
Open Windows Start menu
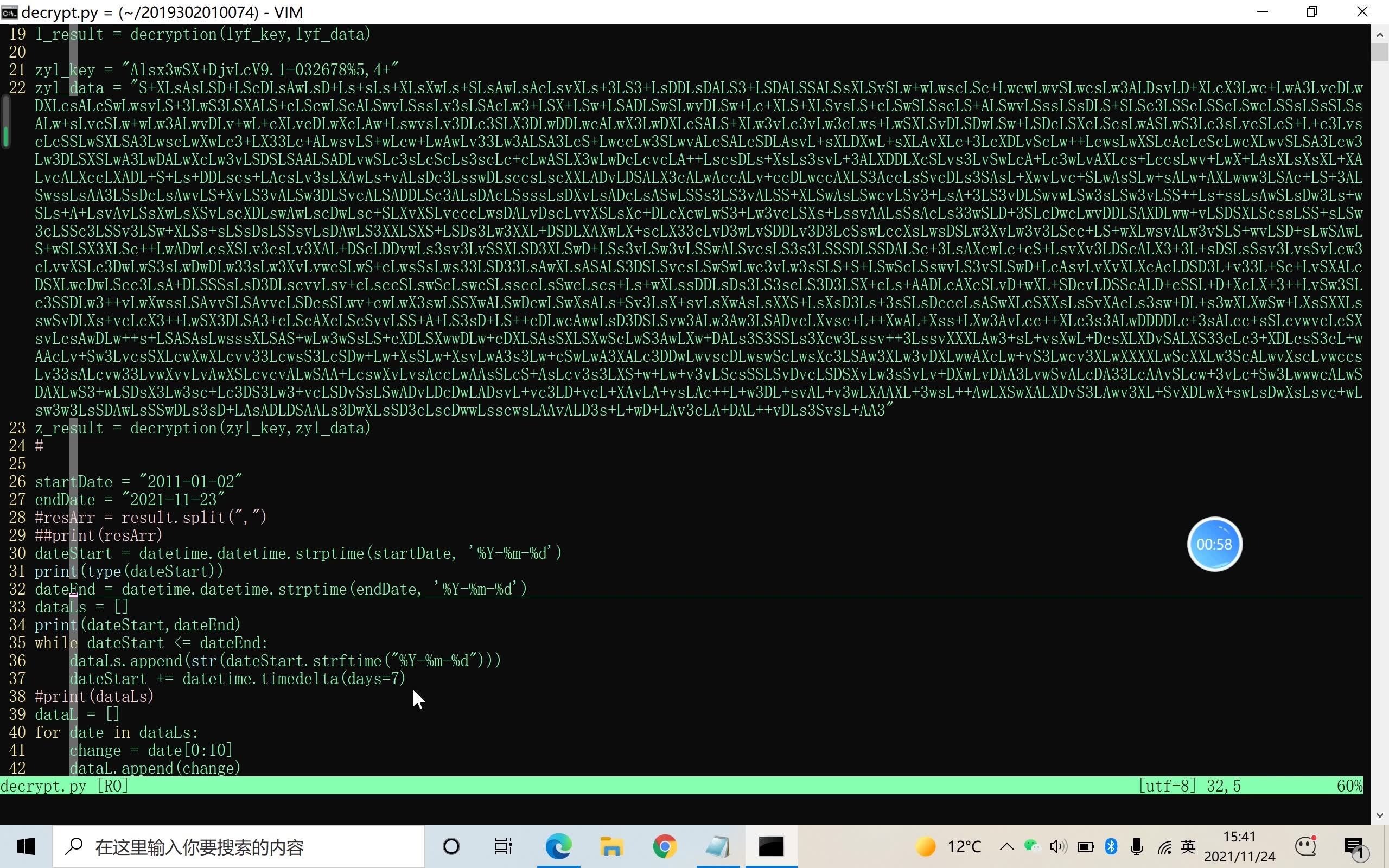pyautogui.click(x=26, y=847)
